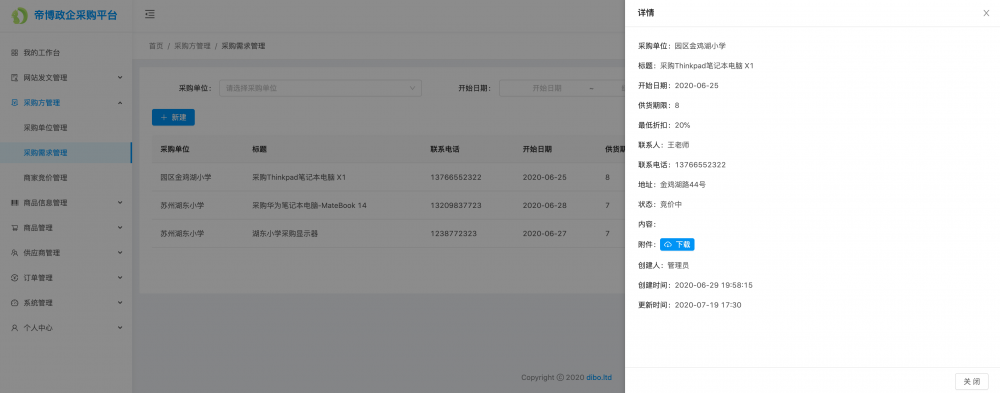
Task: Click the 帝博政企采购平台 logo icon
Action: coord(20,15)
